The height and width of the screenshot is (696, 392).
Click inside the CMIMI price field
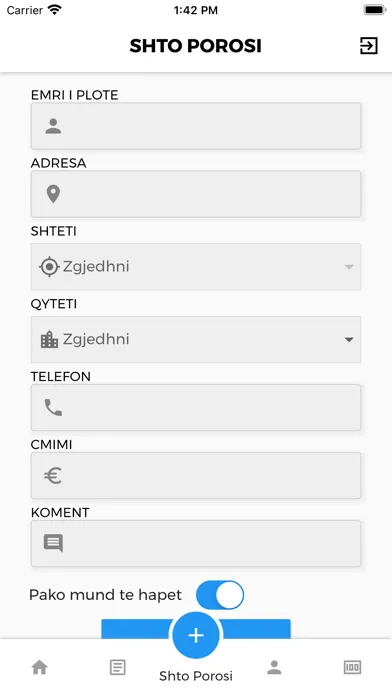(196, 476)
